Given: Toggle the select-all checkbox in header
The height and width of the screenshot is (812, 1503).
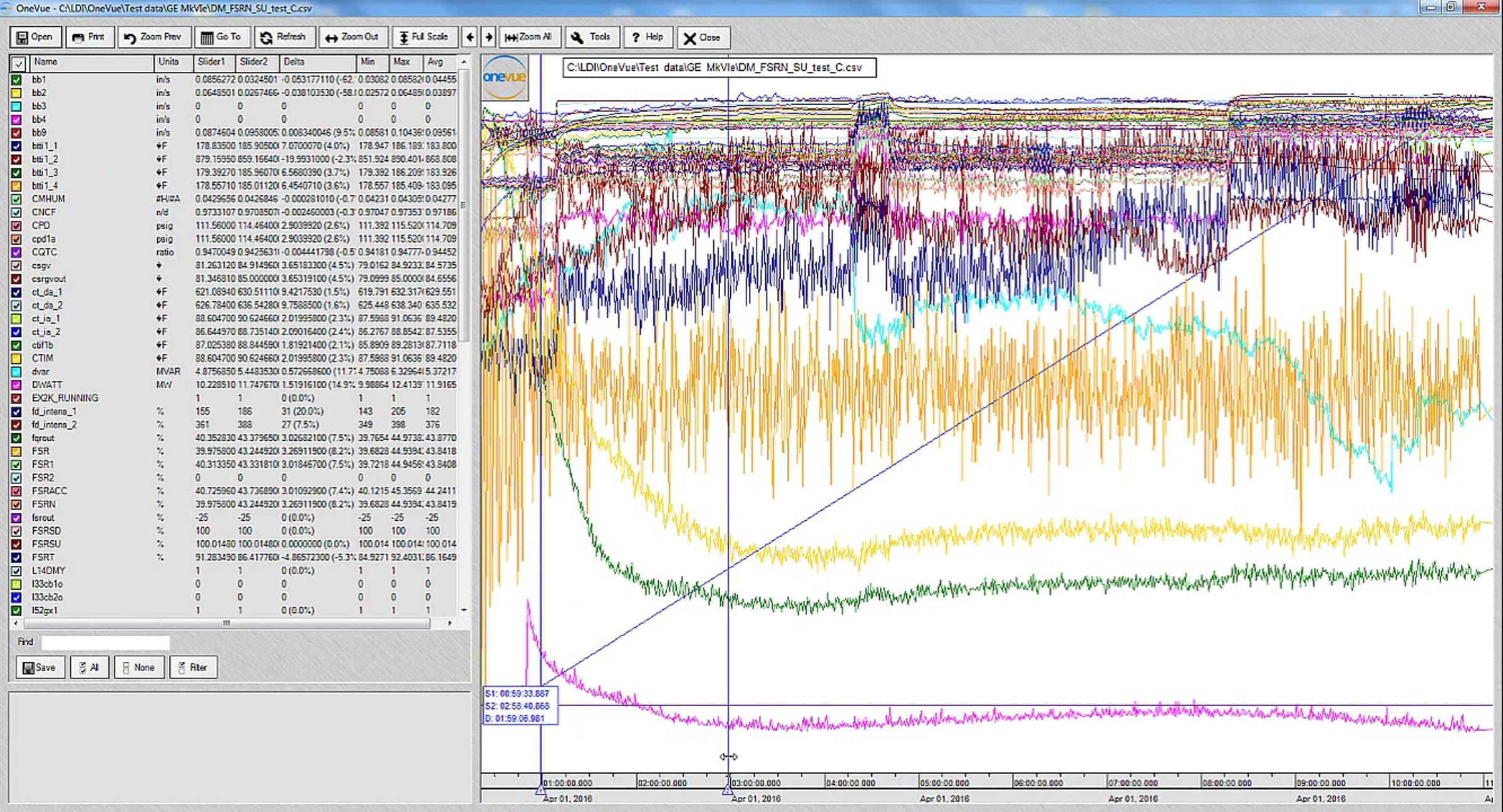Looking at the screenshot, I should click(x=19, y=63).
